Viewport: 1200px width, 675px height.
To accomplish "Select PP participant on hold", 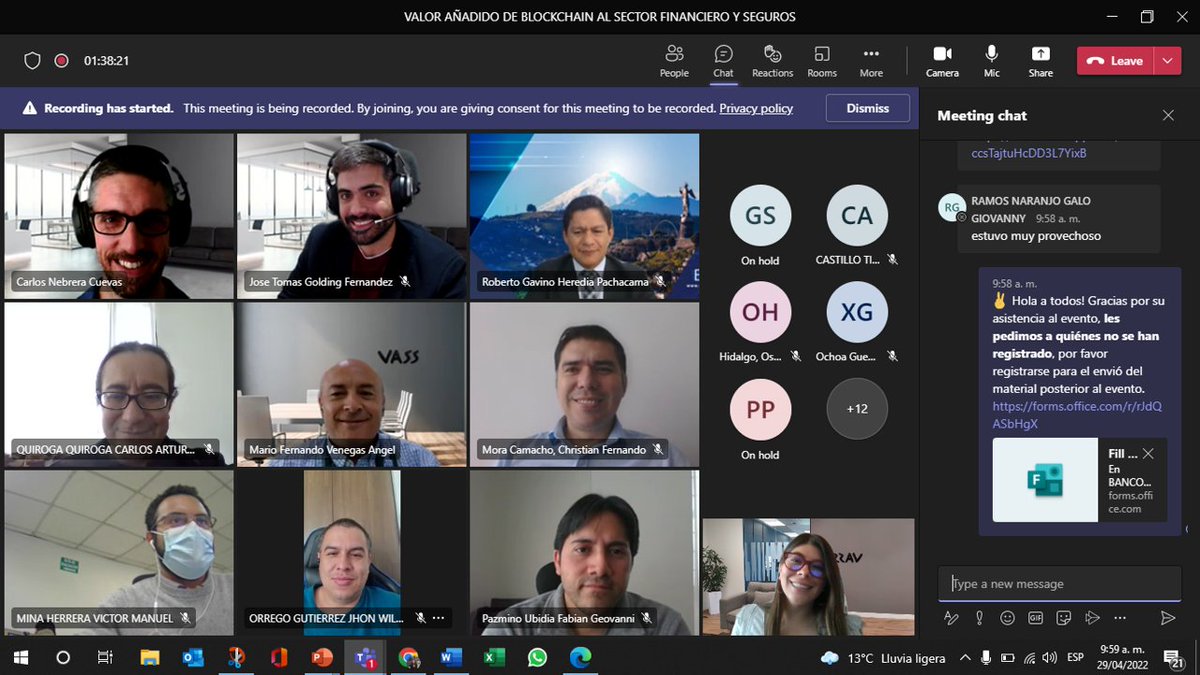I will pos(760,409).
